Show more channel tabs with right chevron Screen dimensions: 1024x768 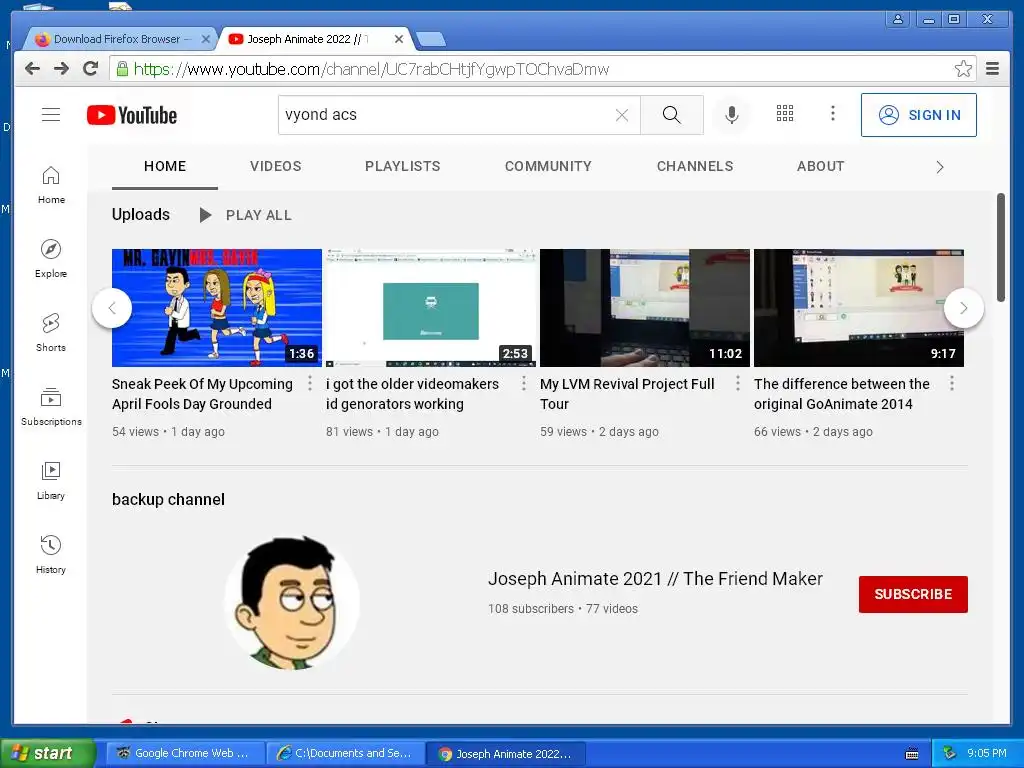tap(940, 167)
